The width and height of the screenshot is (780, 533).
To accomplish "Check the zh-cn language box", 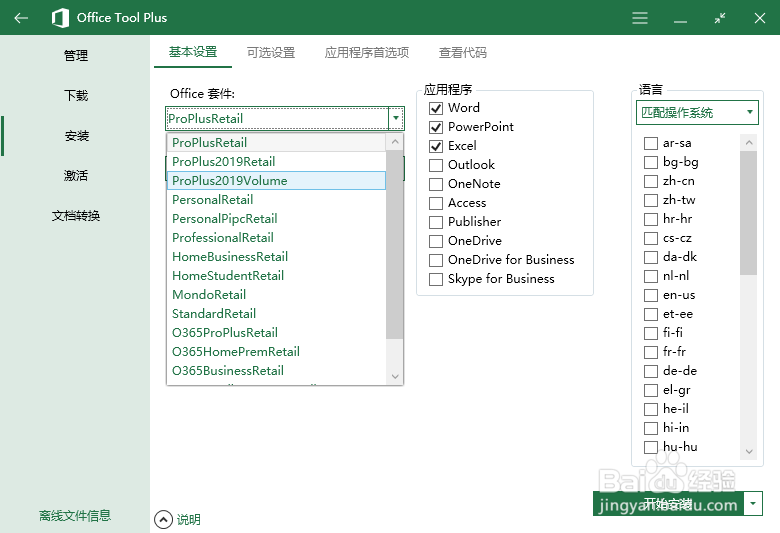I will click(651, 181).
